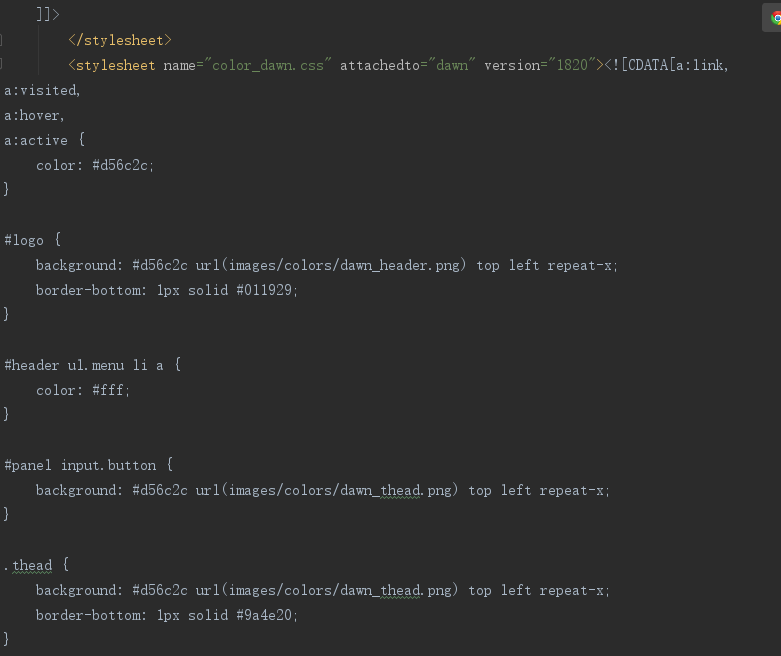
Task: Place cursor on a:active selector
Action: coord(36,140)
